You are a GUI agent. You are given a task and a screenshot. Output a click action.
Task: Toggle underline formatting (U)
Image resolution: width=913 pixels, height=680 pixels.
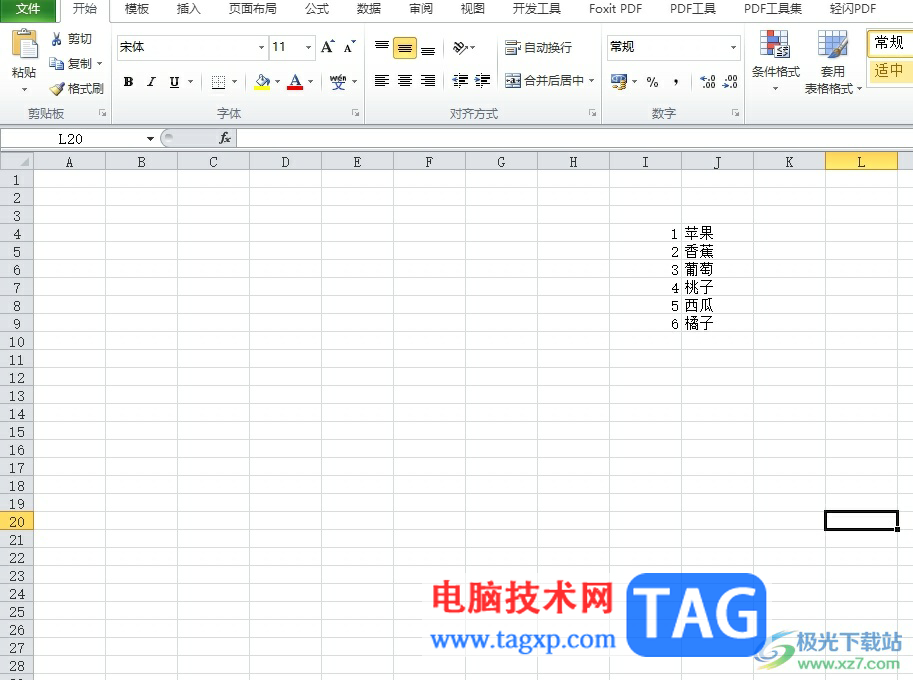pyautogui.click(x=174, y=82)
